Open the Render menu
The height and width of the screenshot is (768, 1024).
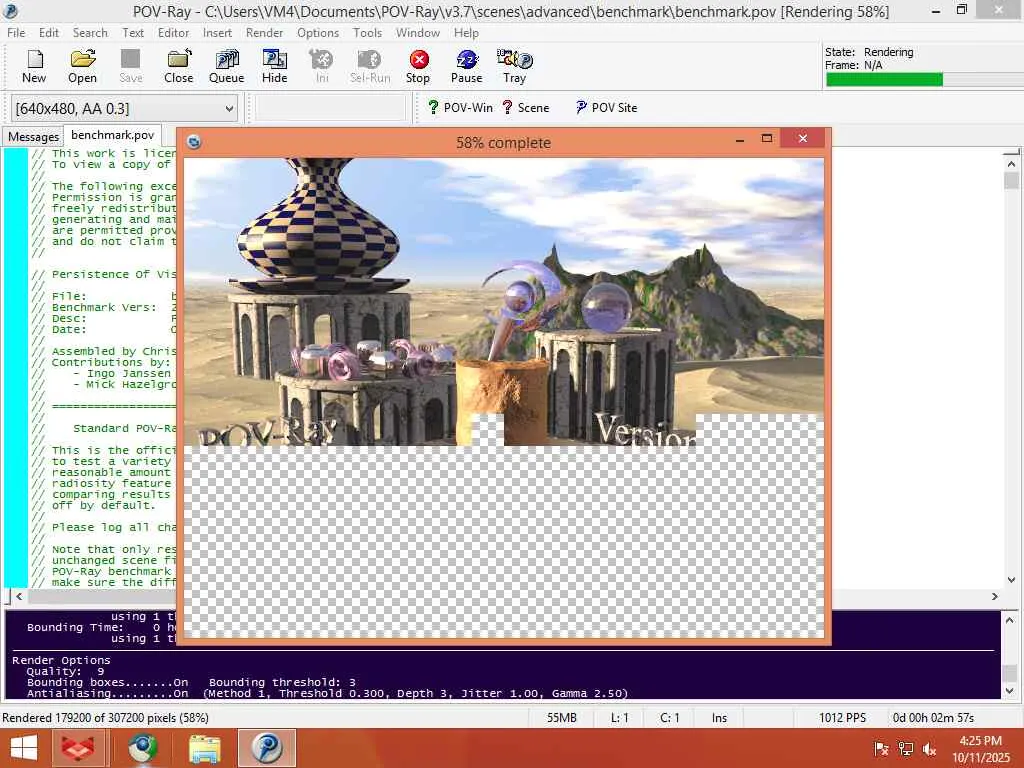[x=264, y=33]
